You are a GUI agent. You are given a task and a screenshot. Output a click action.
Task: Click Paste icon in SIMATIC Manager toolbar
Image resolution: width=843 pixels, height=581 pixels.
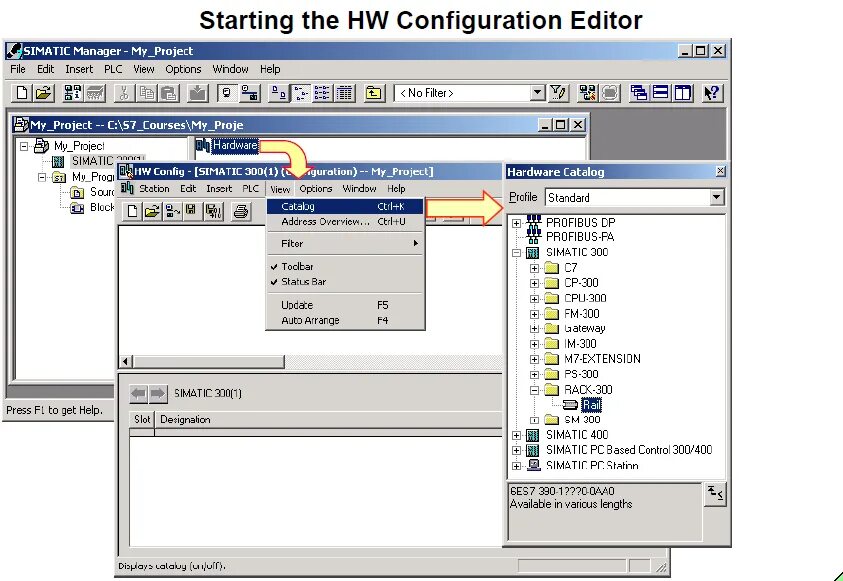click(x=169, y=93)
